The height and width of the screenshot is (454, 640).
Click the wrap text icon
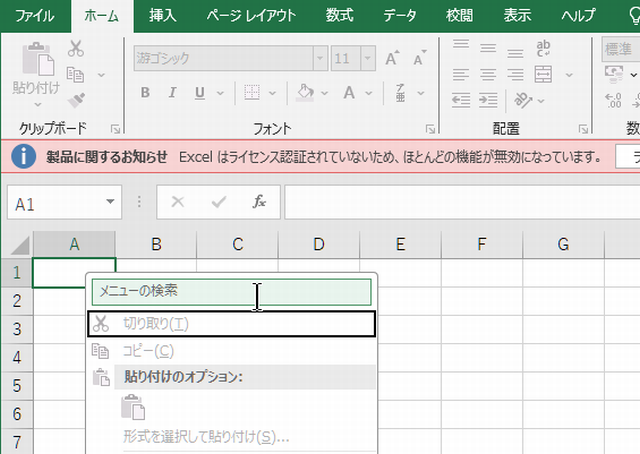click(x=545, y=48)
